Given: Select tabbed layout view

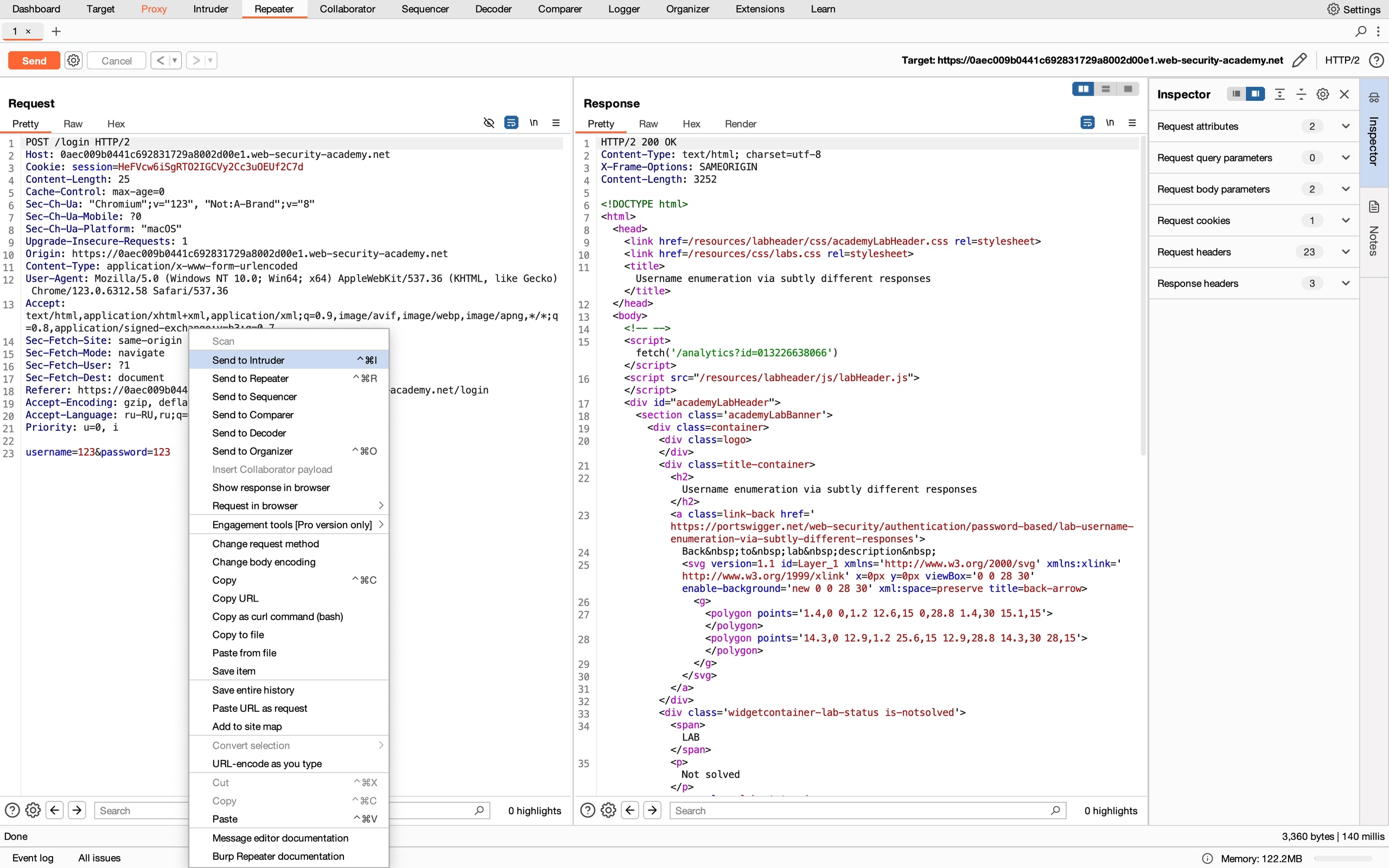Looking at the screenshot, I should pos(1128,89).
